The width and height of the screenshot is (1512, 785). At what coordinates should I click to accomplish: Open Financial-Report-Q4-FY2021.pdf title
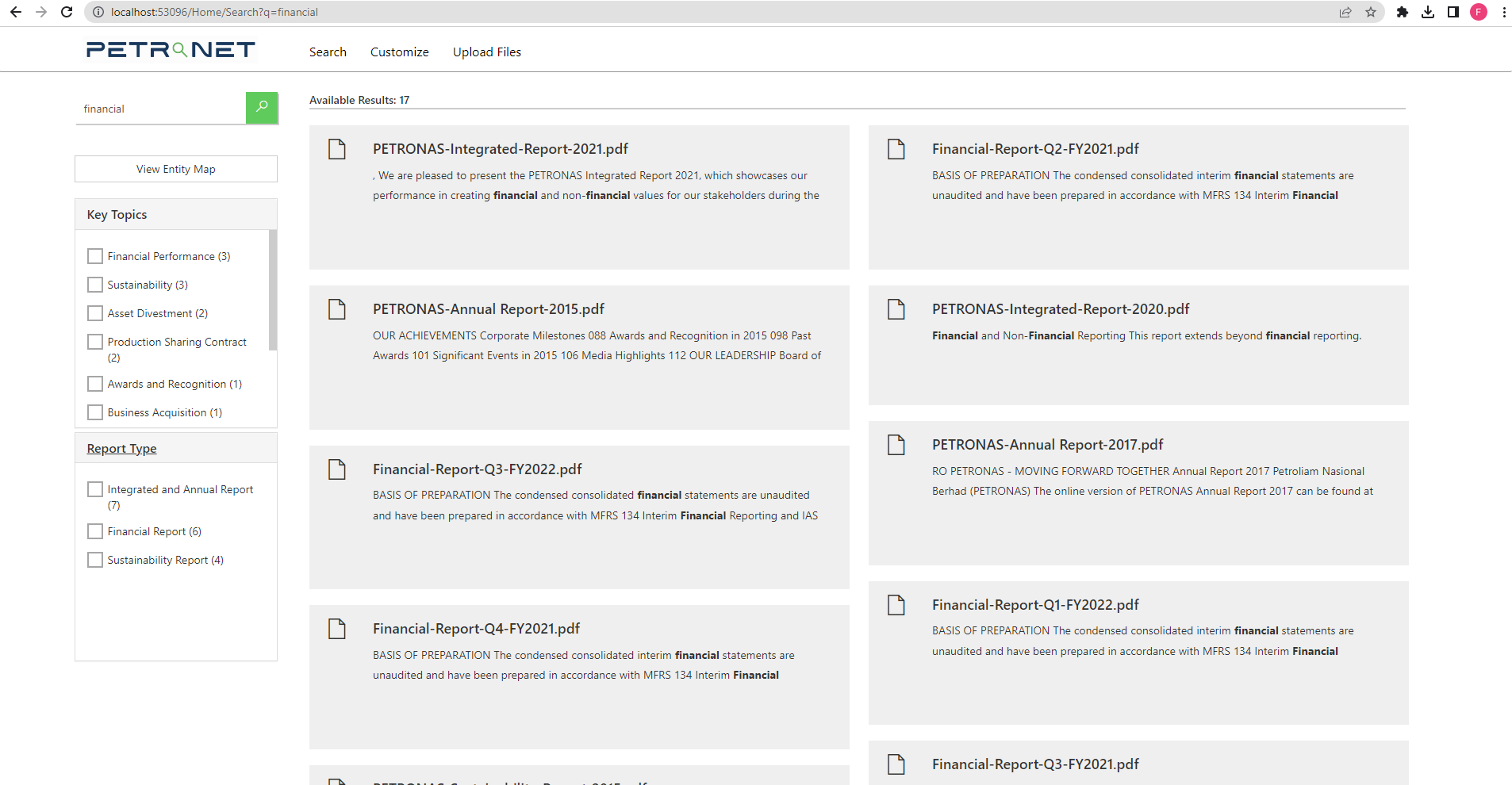477,629
